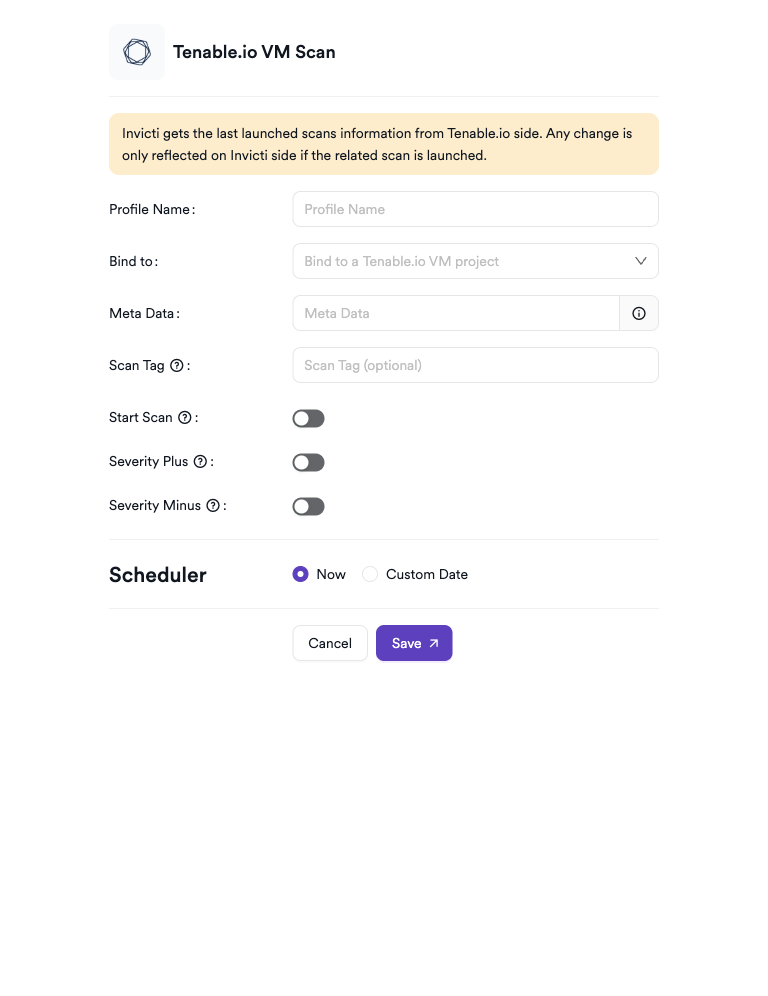Screen dimensions: 768x996
Task: Enable the Start Scan toggle
Action: coord(308,418)
